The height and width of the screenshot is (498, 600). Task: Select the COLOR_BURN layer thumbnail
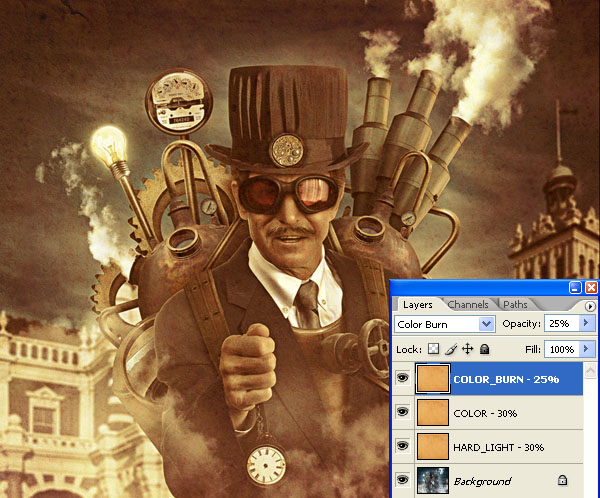[x=433, y=379]
